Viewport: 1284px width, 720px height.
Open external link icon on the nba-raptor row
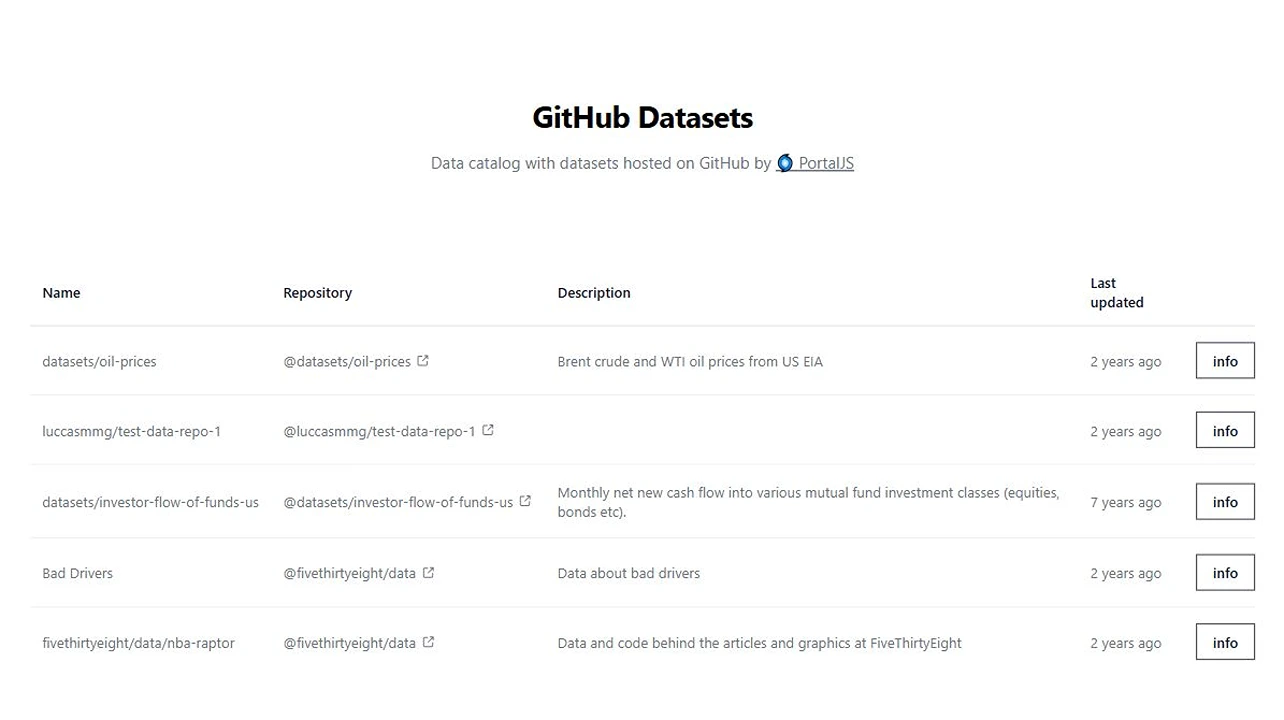pos(429,642)
